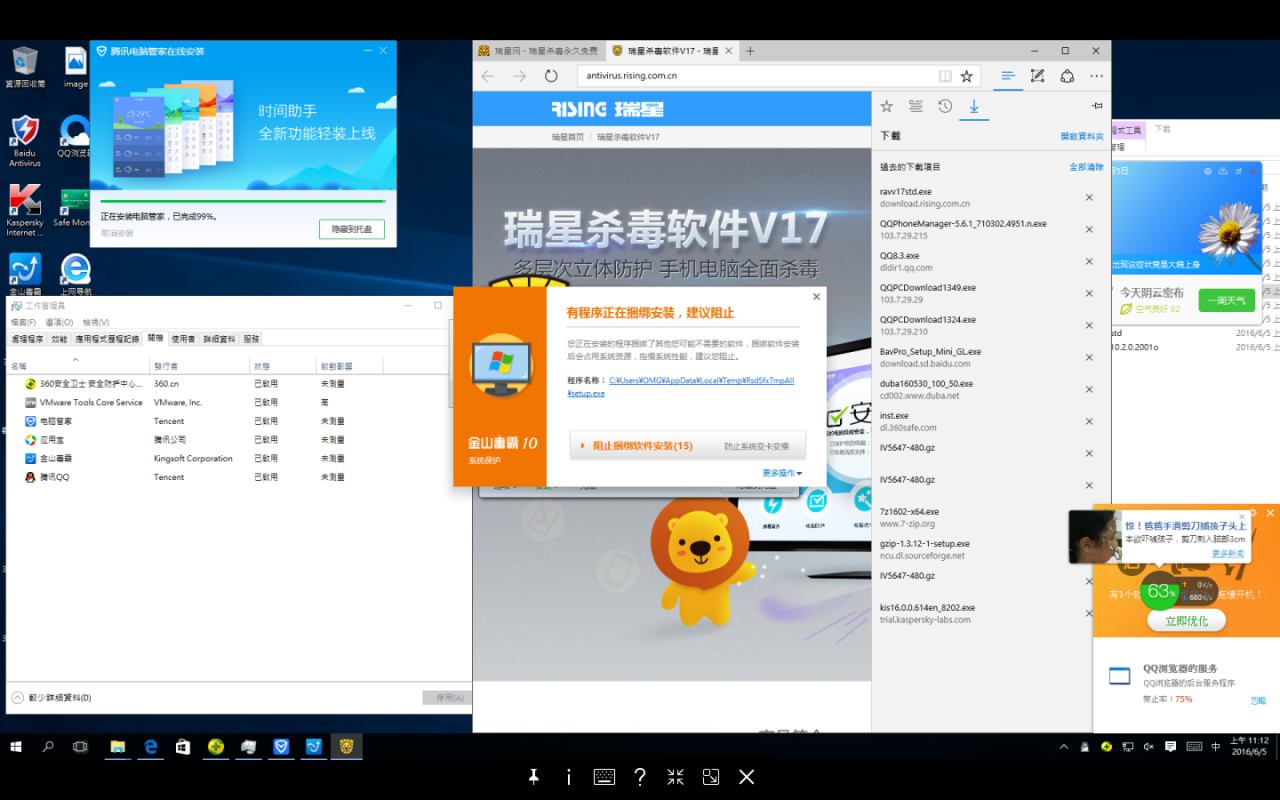Switch to 處理程序 tab in Task Manager
Image resolution: width=1280 pixels, height=800 pixels.
[27, 339]
